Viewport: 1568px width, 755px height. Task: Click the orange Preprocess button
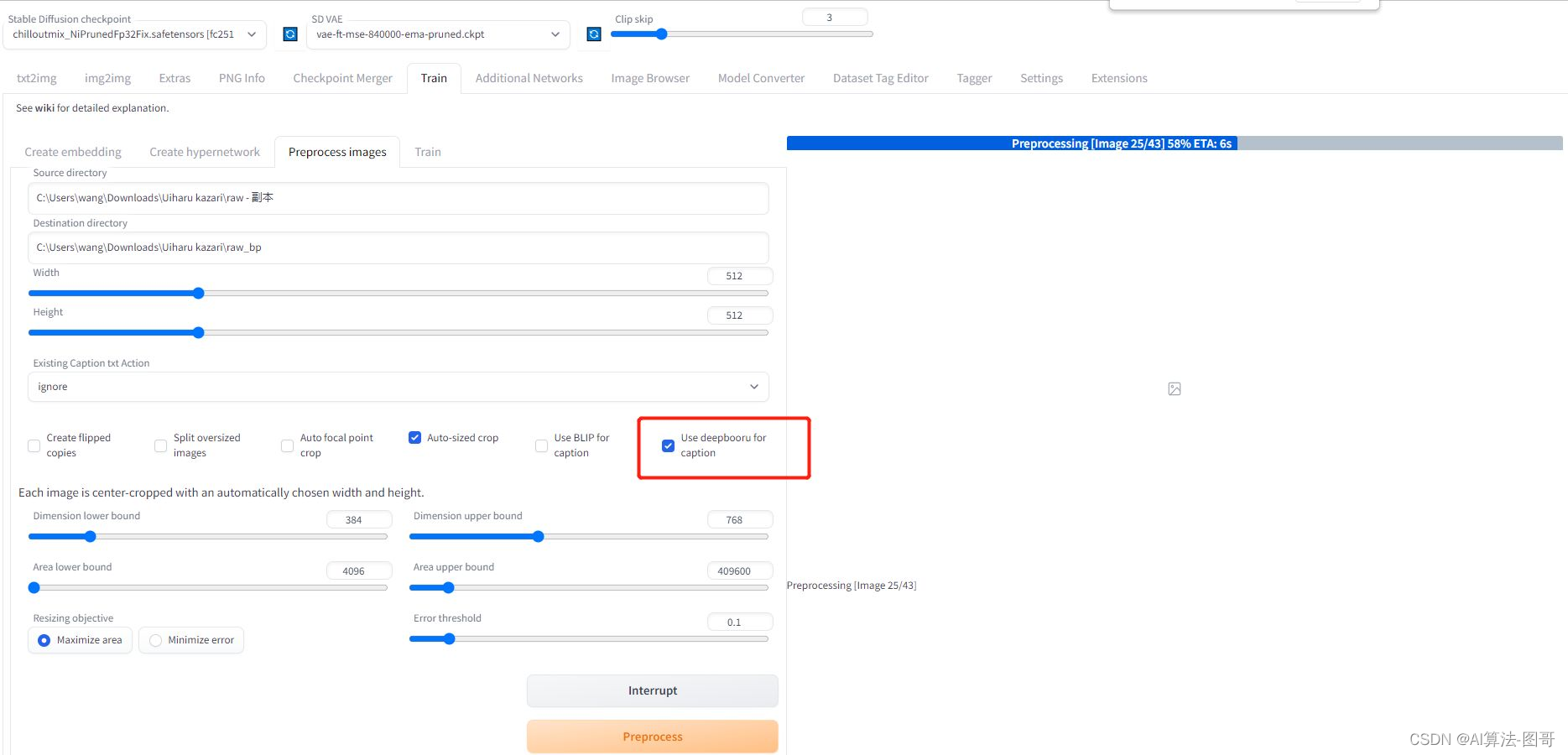(652, 737)
